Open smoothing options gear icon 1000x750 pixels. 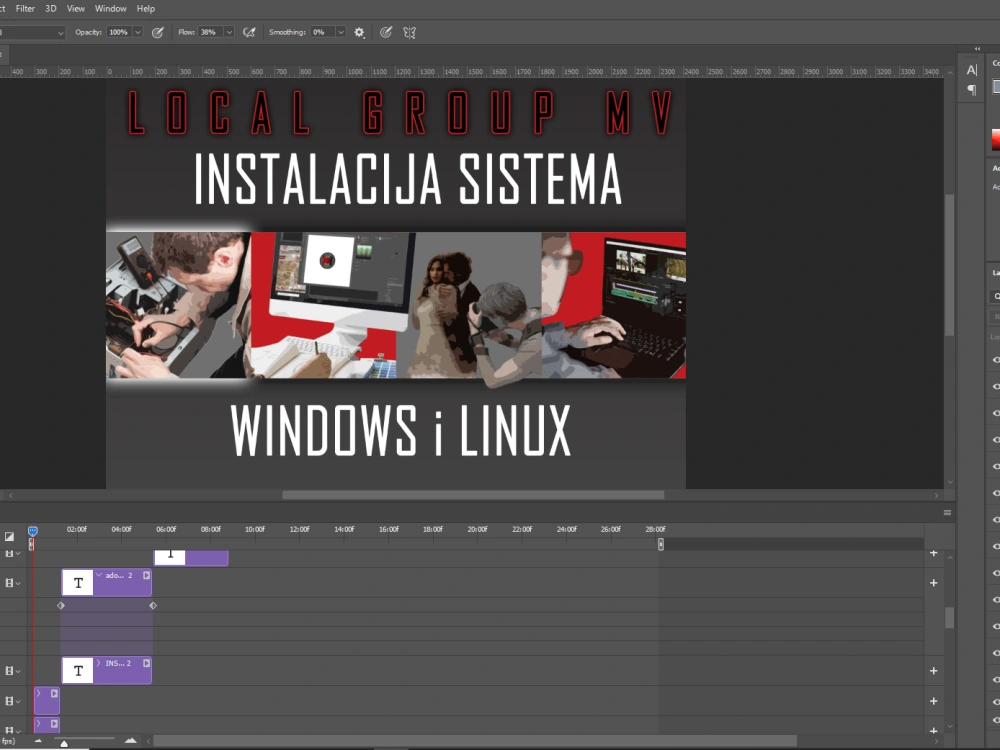pos(360,32)
